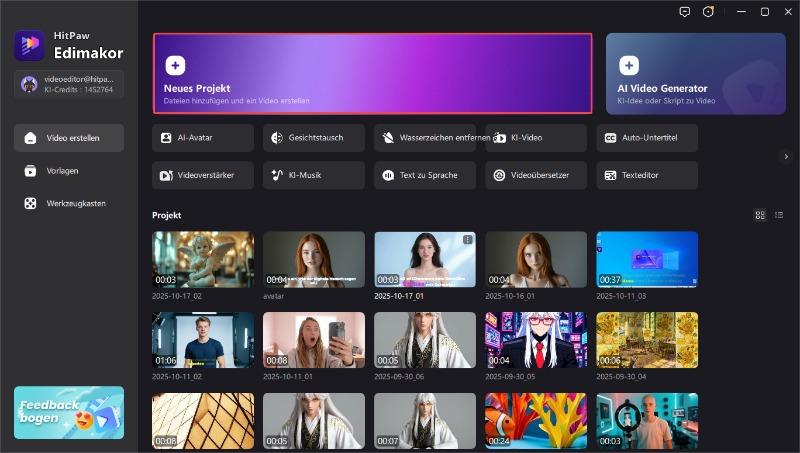Select Vorlagen in the sidebar
Viewport: 800px width, 453px height.
69,171
